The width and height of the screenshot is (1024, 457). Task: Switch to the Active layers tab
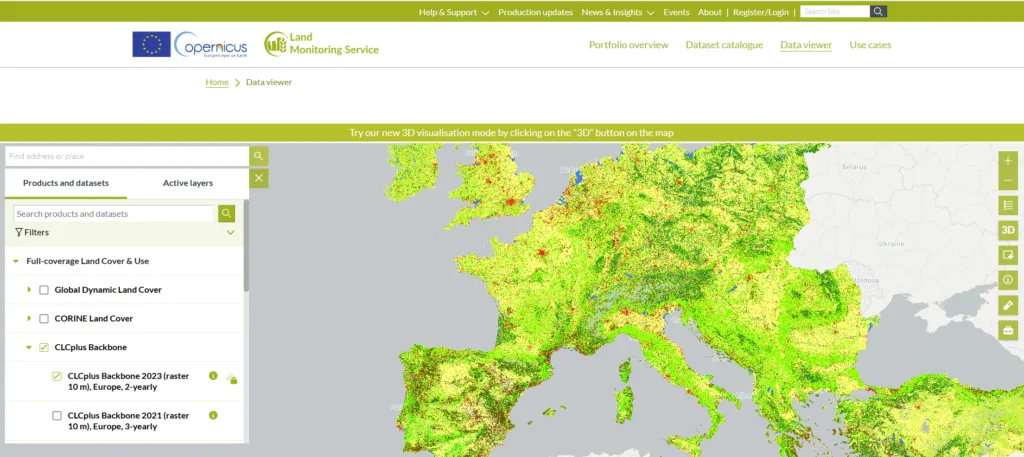point(188,183)
